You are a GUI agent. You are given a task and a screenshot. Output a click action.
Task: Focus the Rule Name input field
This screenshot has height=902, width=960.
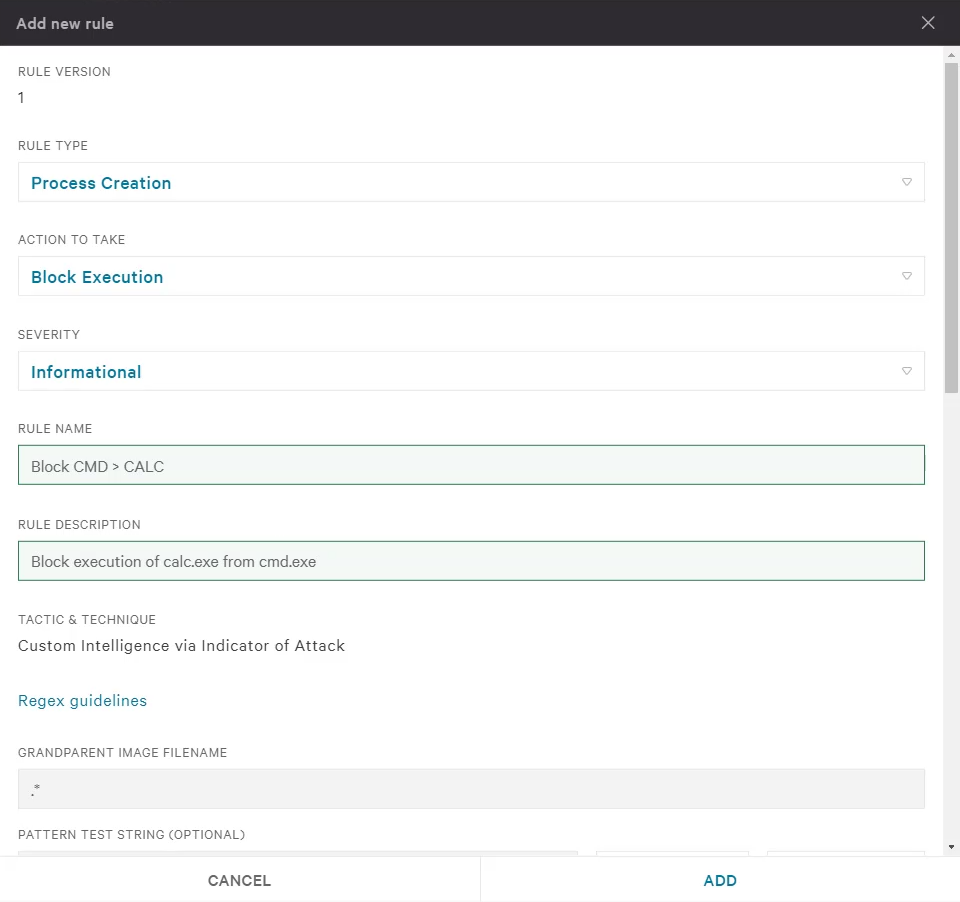[x=471, y=465]
